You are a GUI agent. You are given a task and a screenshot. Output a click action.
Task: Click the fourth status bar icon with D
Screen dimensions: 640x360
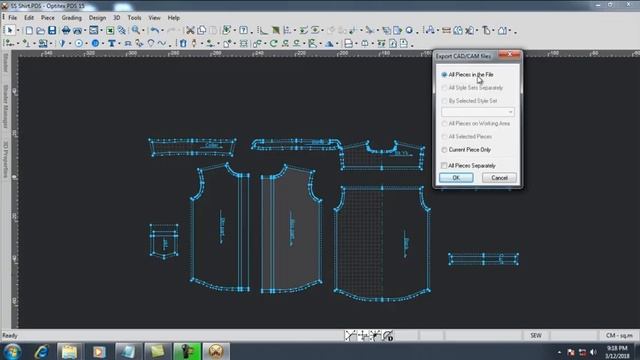point(388,336)
